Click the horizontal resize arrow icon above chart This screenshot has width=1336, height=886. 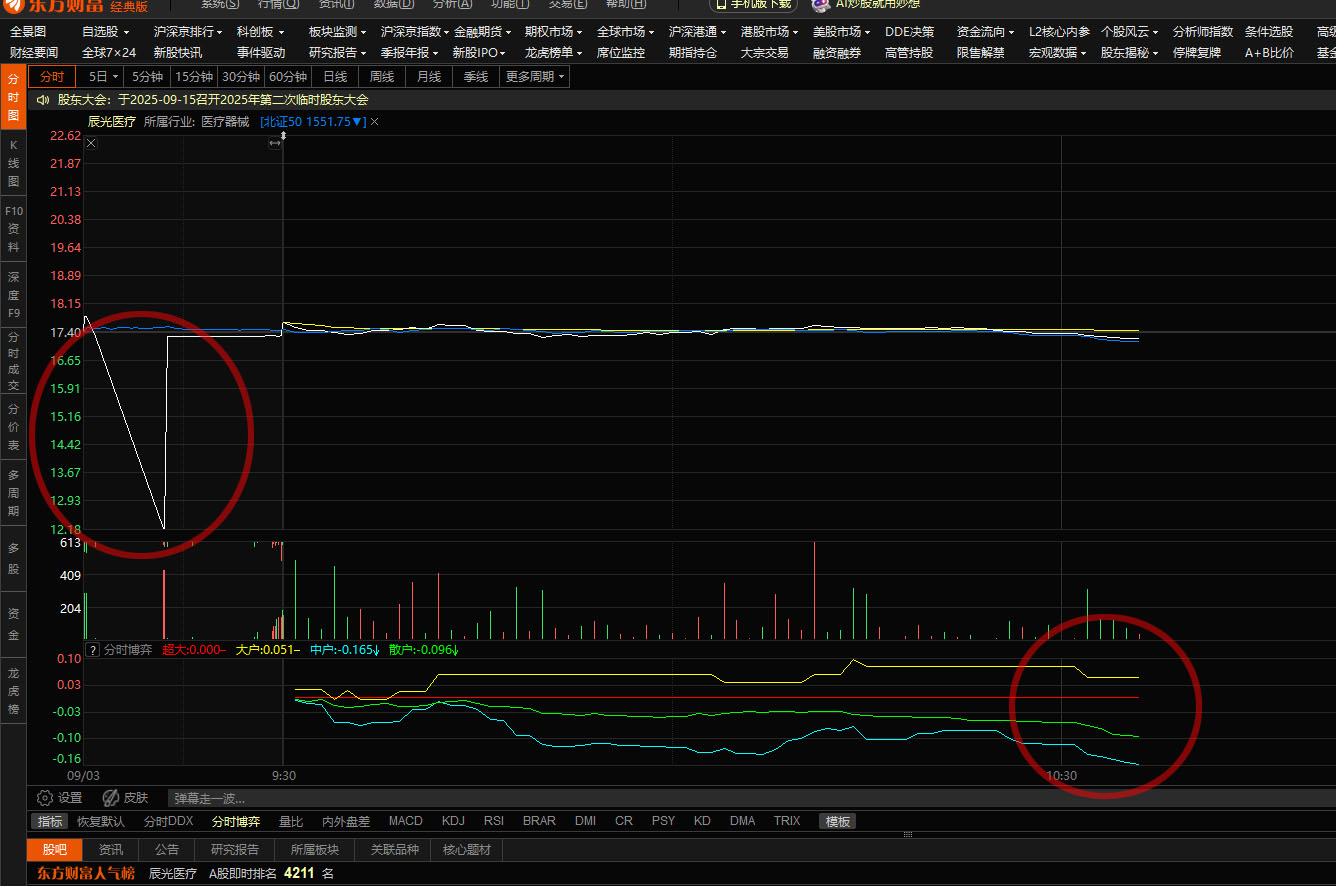tap(275, 143)
